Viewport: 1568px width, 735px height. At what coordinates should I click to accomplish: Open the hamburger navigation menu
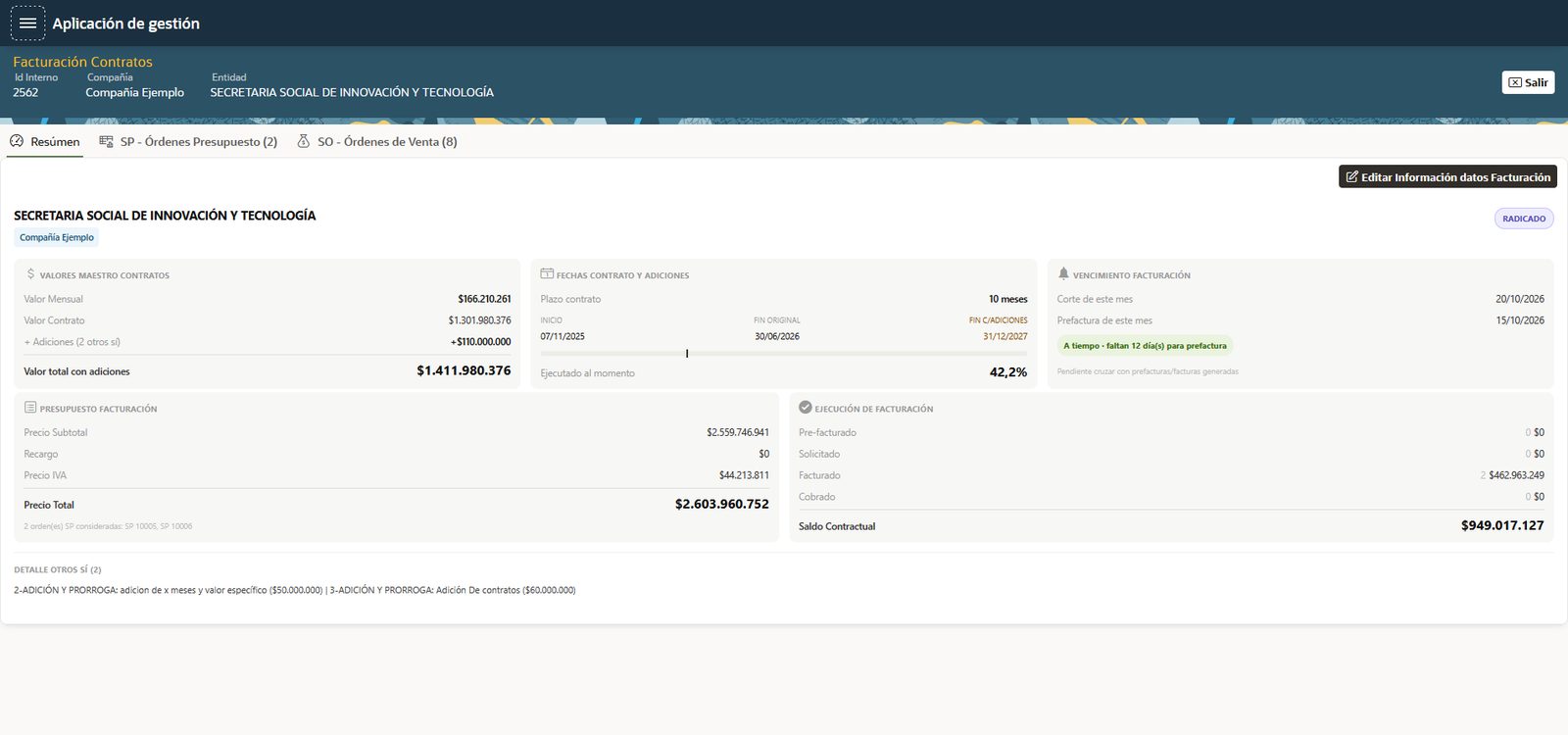pos(27,23)
